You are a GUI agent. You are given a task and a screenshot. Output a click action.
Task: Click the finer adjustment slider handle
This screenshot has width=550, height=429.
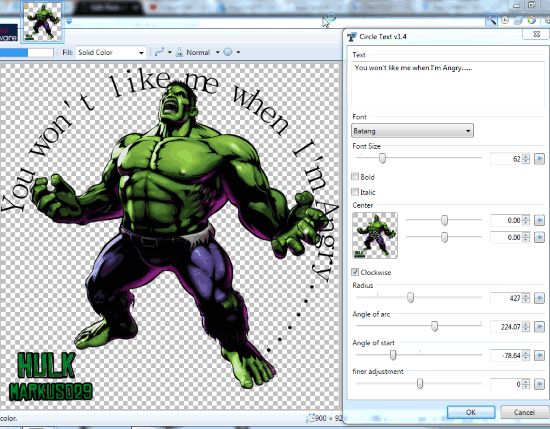tap(420, 383)
